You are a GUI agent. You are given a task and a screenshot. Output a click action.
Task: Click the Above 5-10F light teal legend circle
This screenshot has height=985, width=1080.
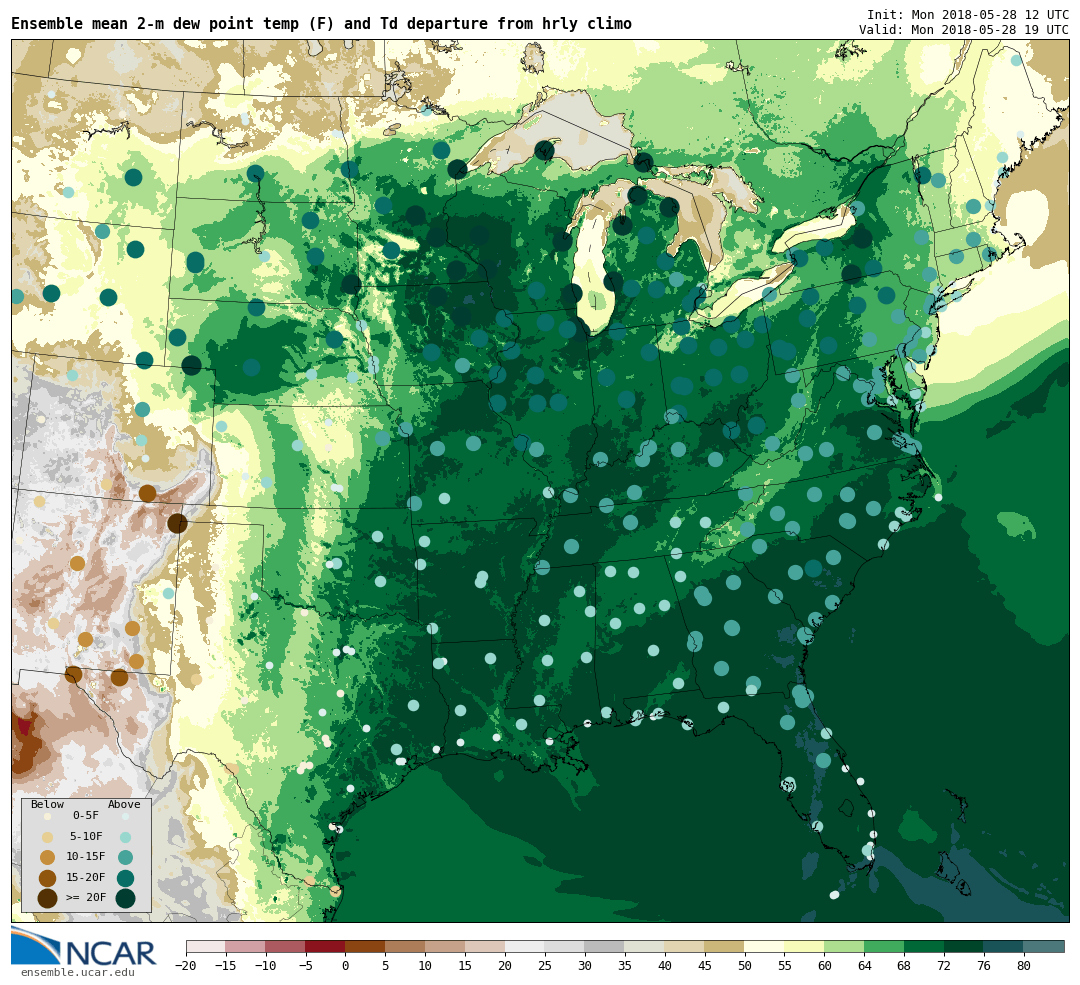click(125, 838)
